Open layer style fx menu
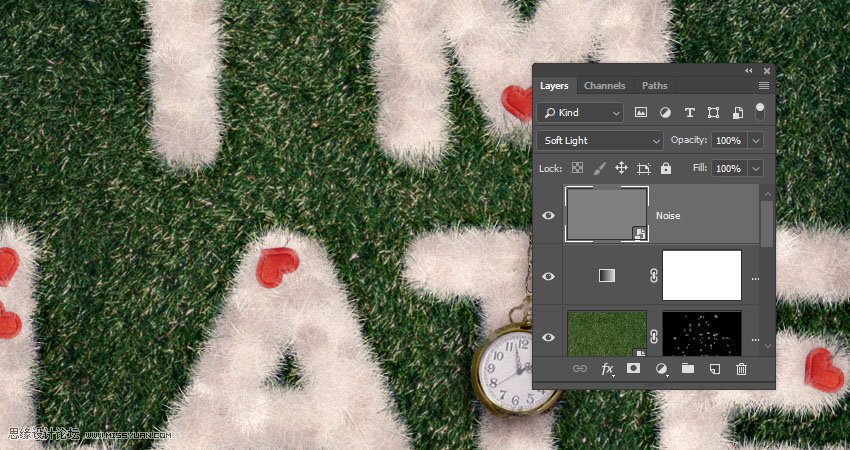 [x=608, y=369]
